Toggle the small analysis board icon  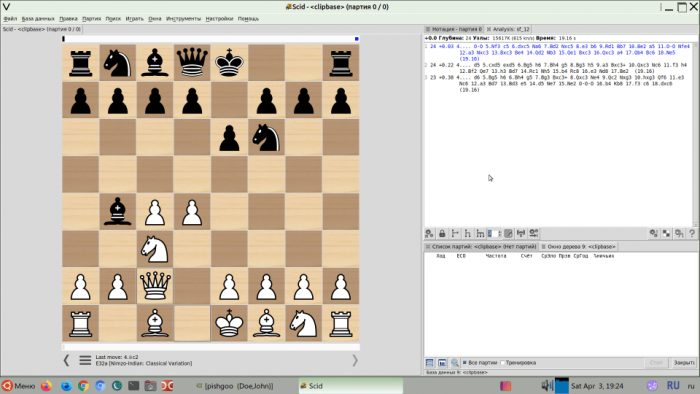coord(667,233)
